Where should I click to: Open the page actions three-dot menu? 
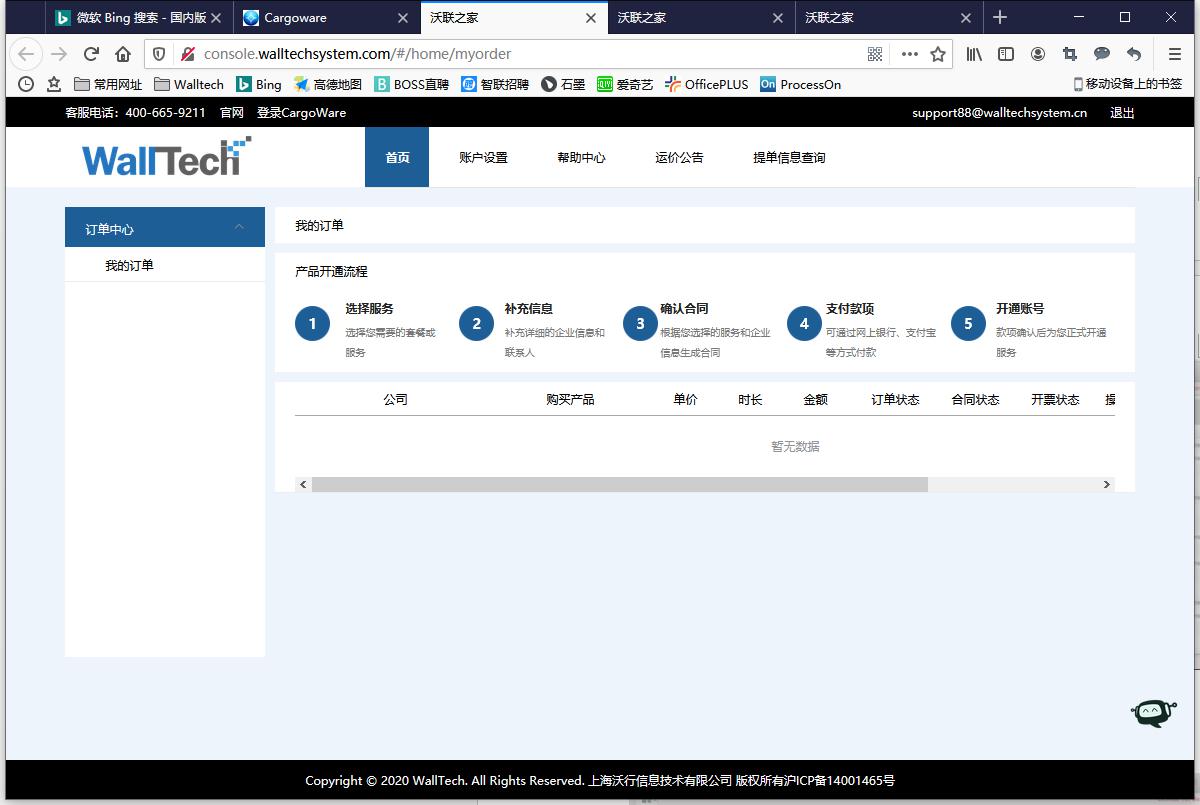coord(909,54)
